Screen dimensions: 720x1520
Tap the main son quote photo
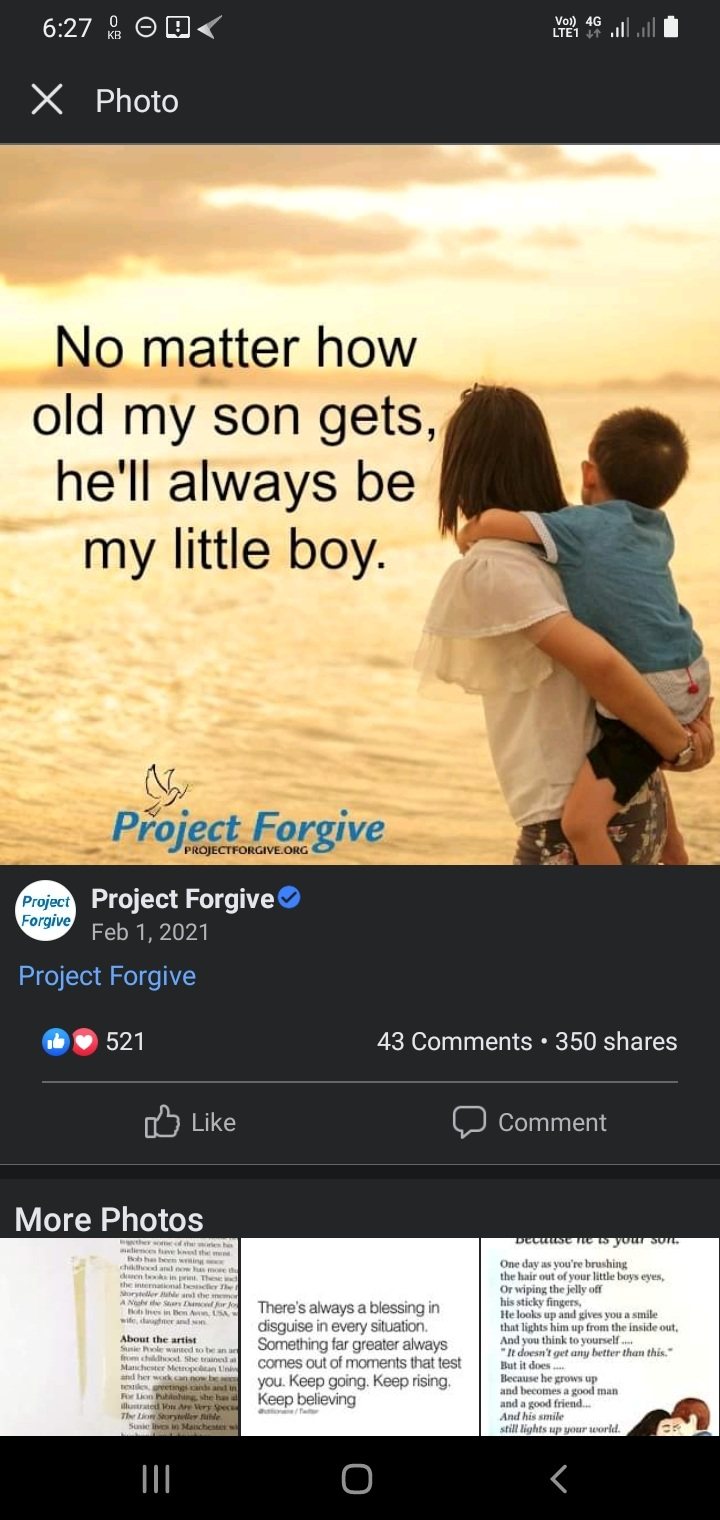coord(360,505)
